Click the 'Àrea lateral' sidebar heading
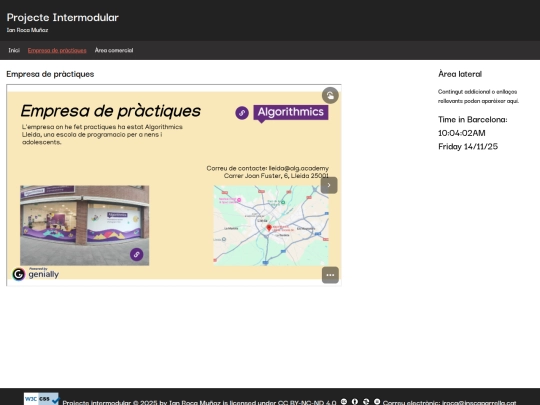 pos(460,74)
